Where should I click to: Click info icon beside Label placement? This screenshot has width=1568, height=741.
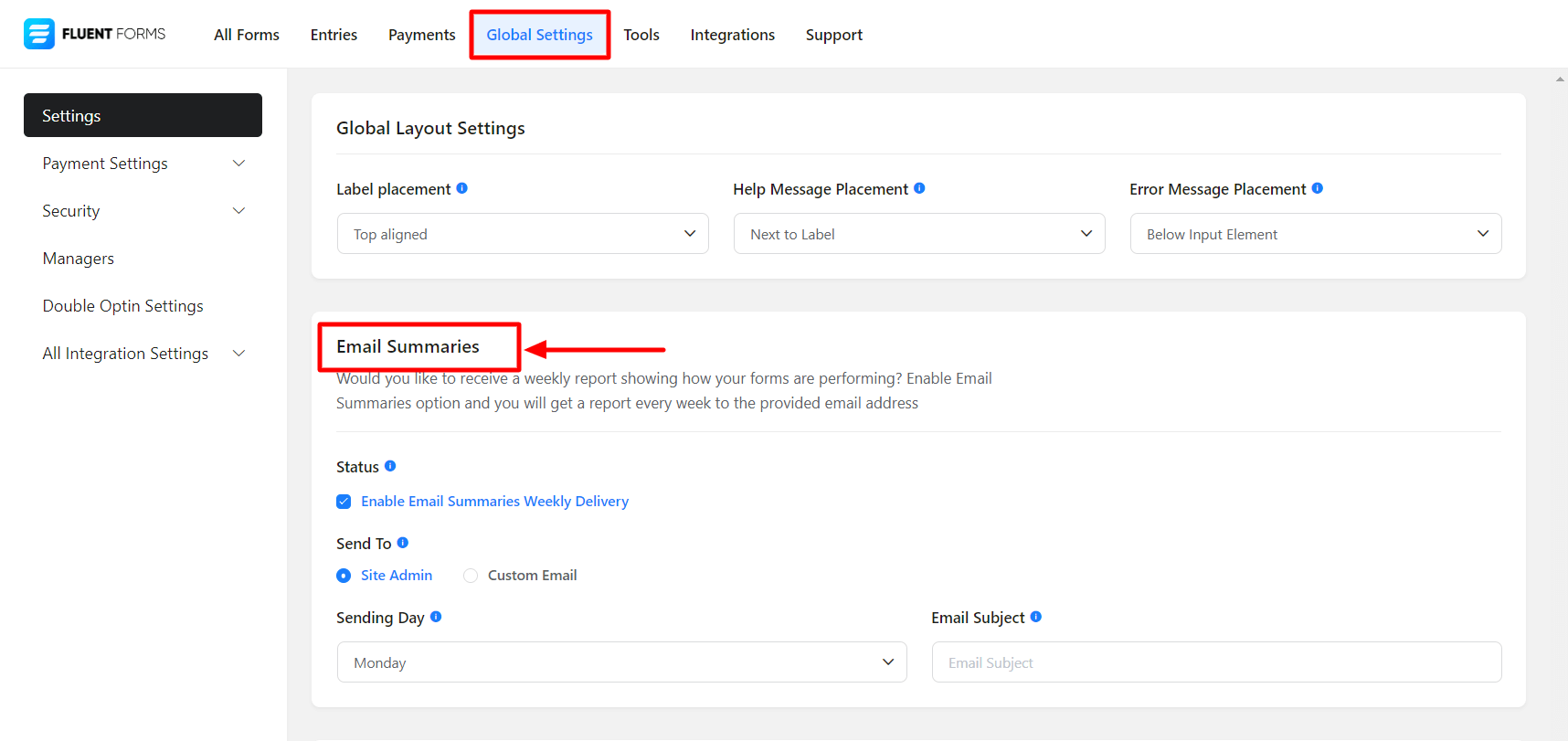462,188
